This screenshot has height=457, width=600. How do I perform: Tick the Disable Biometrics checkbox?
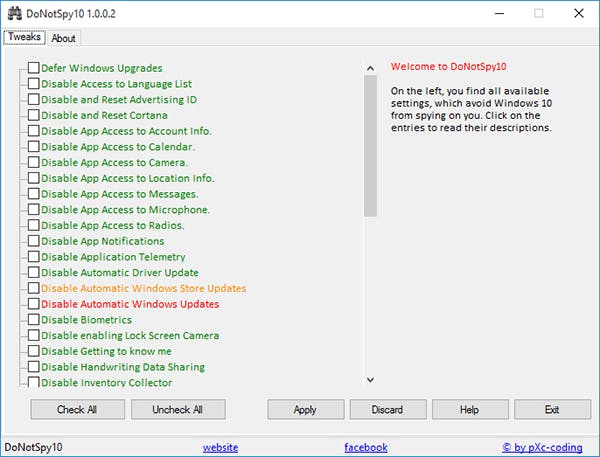[34, 319]
